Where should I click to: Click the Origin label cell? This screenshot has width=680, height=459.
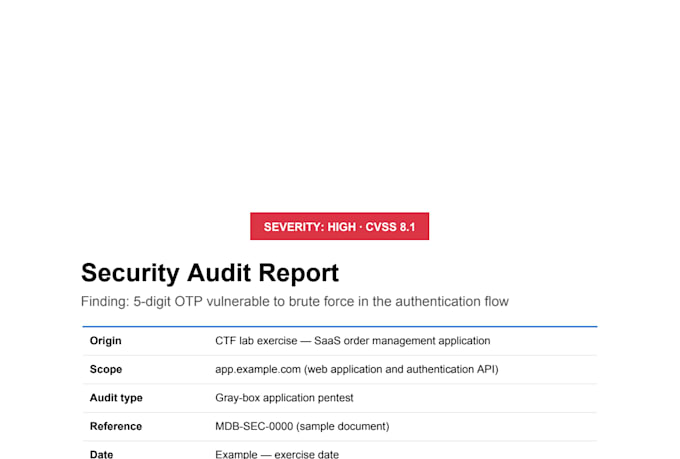pyautogui.click(x=105, y=341)
